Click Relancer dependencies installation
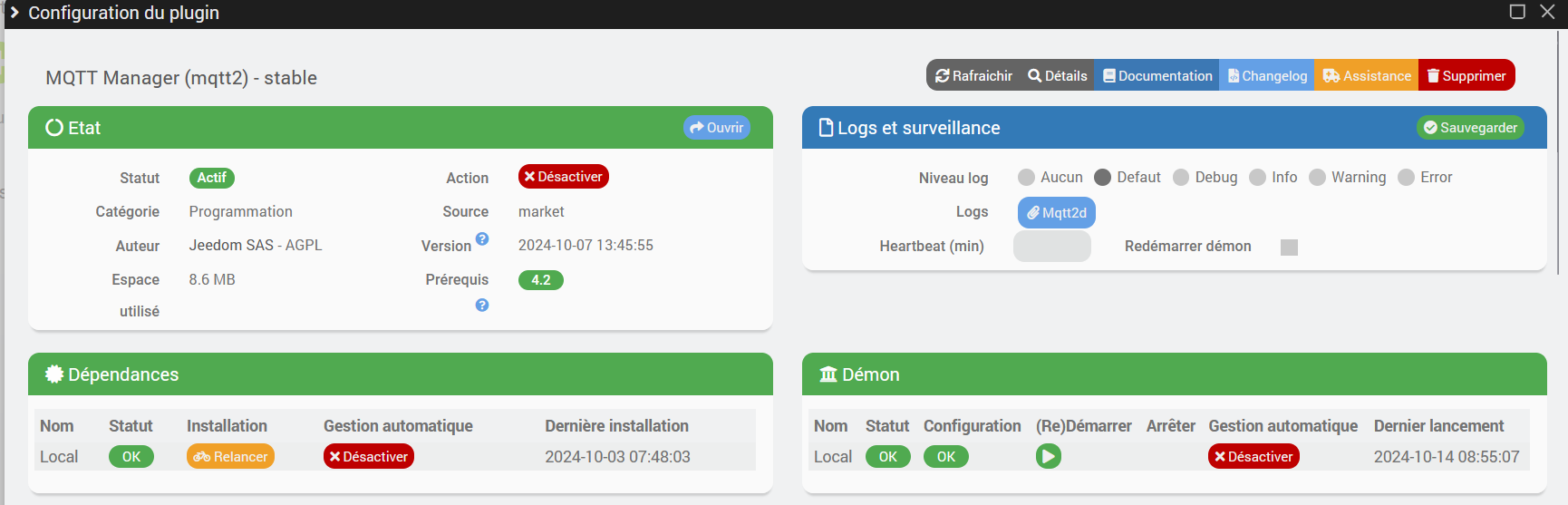The height and width of the screenshot is (505, 1568). pos(230,457)
